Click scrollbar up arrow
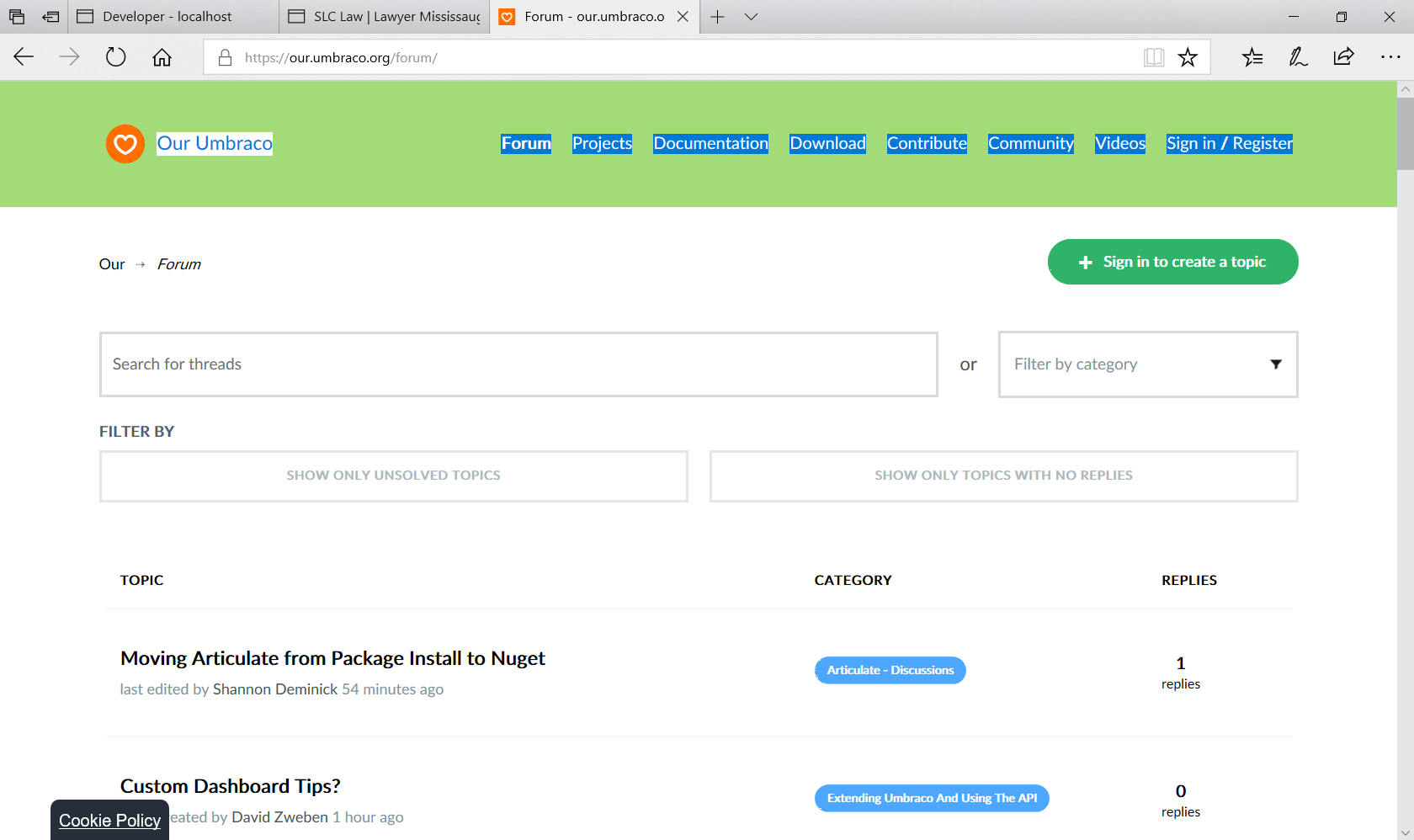Image resolution: width=1414 pixels, height=840 pixels. (1405, 88)
